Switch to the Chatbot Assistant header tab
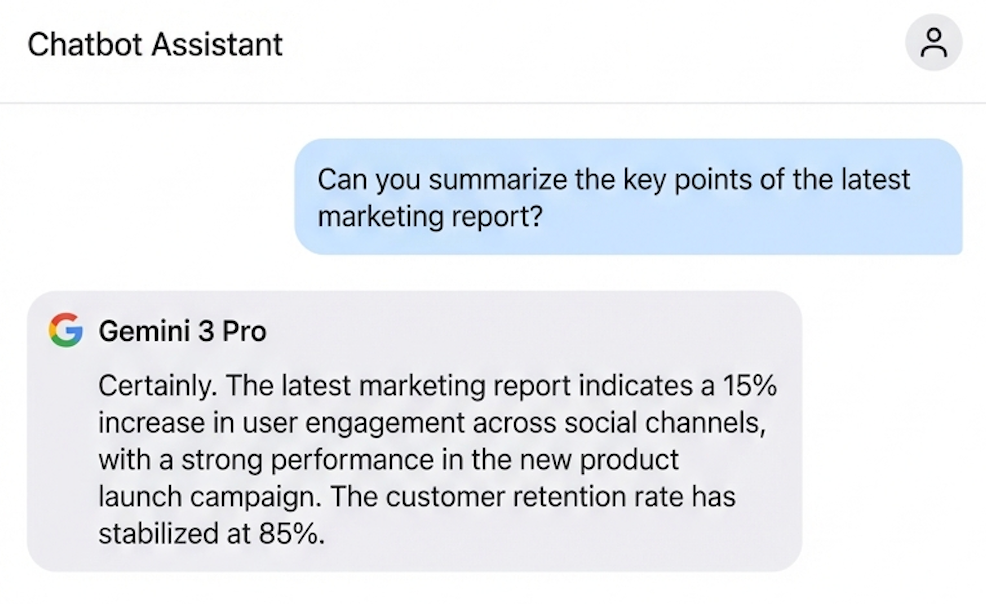 (155, 44)
